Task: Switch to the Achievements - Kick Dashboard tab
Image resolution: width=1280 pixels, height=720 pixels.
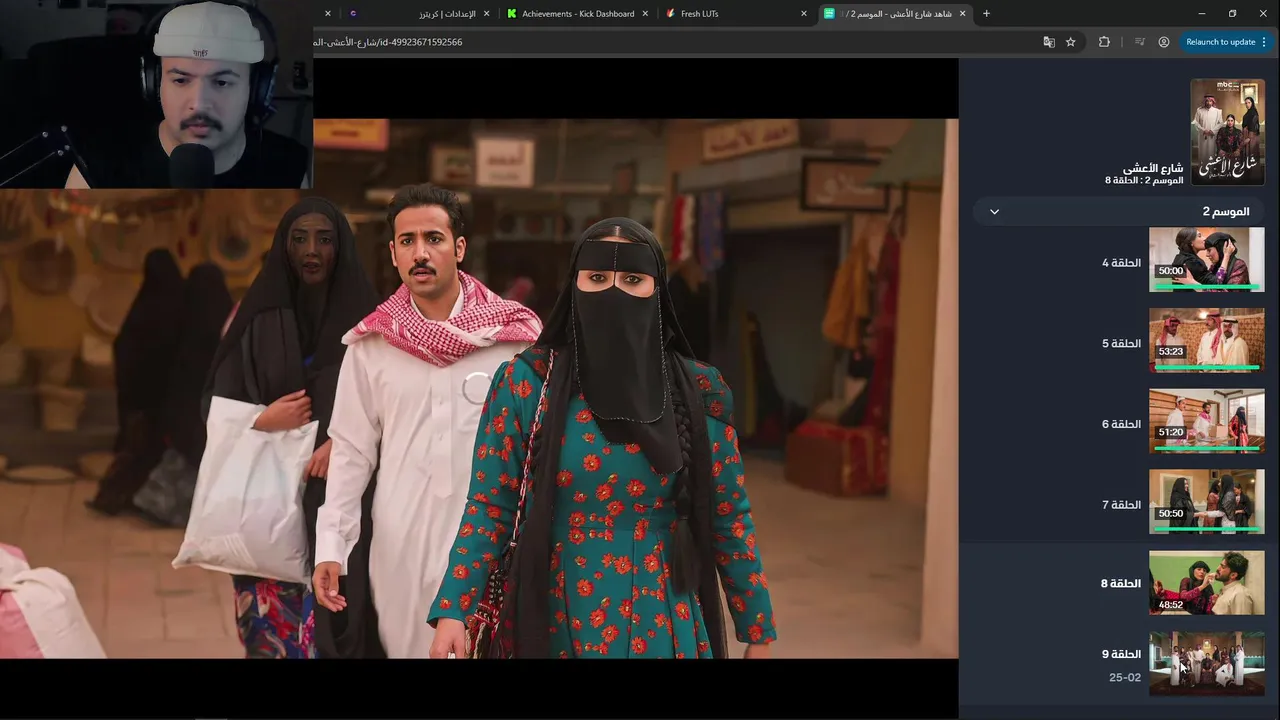Action: (578, 14)
